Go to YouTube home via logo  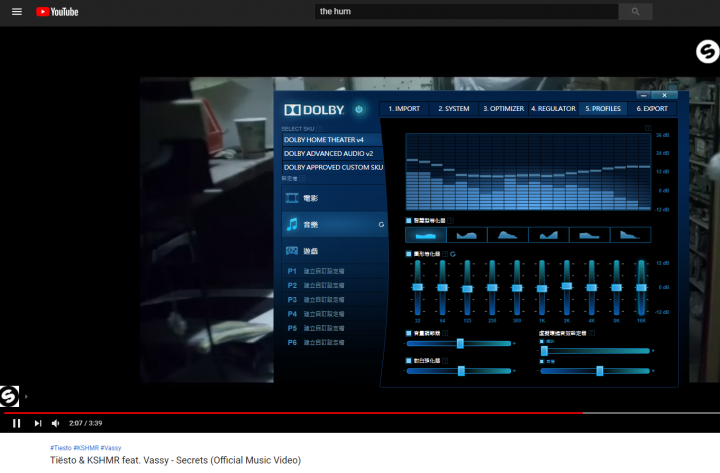tap(57, 11)
